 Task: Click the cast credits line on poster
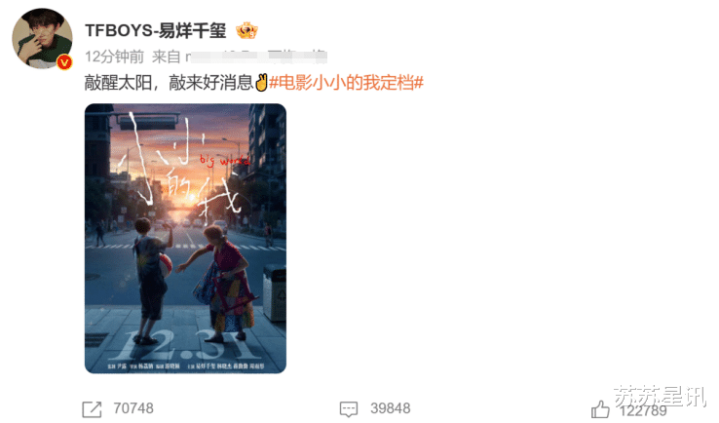click(186, 366)
